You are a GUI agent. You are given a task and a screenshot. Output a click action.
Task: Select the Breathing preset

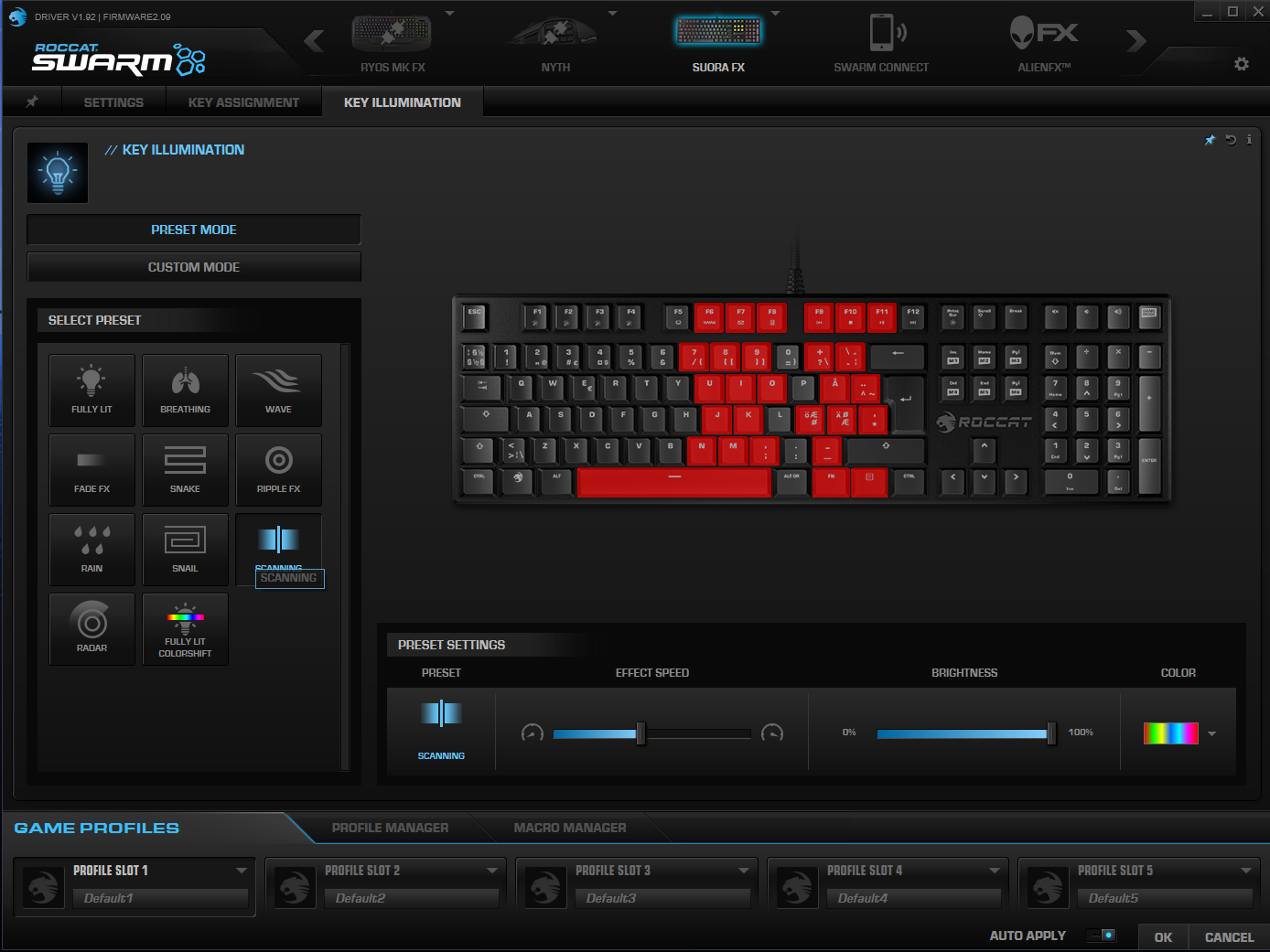pos(185,390)
